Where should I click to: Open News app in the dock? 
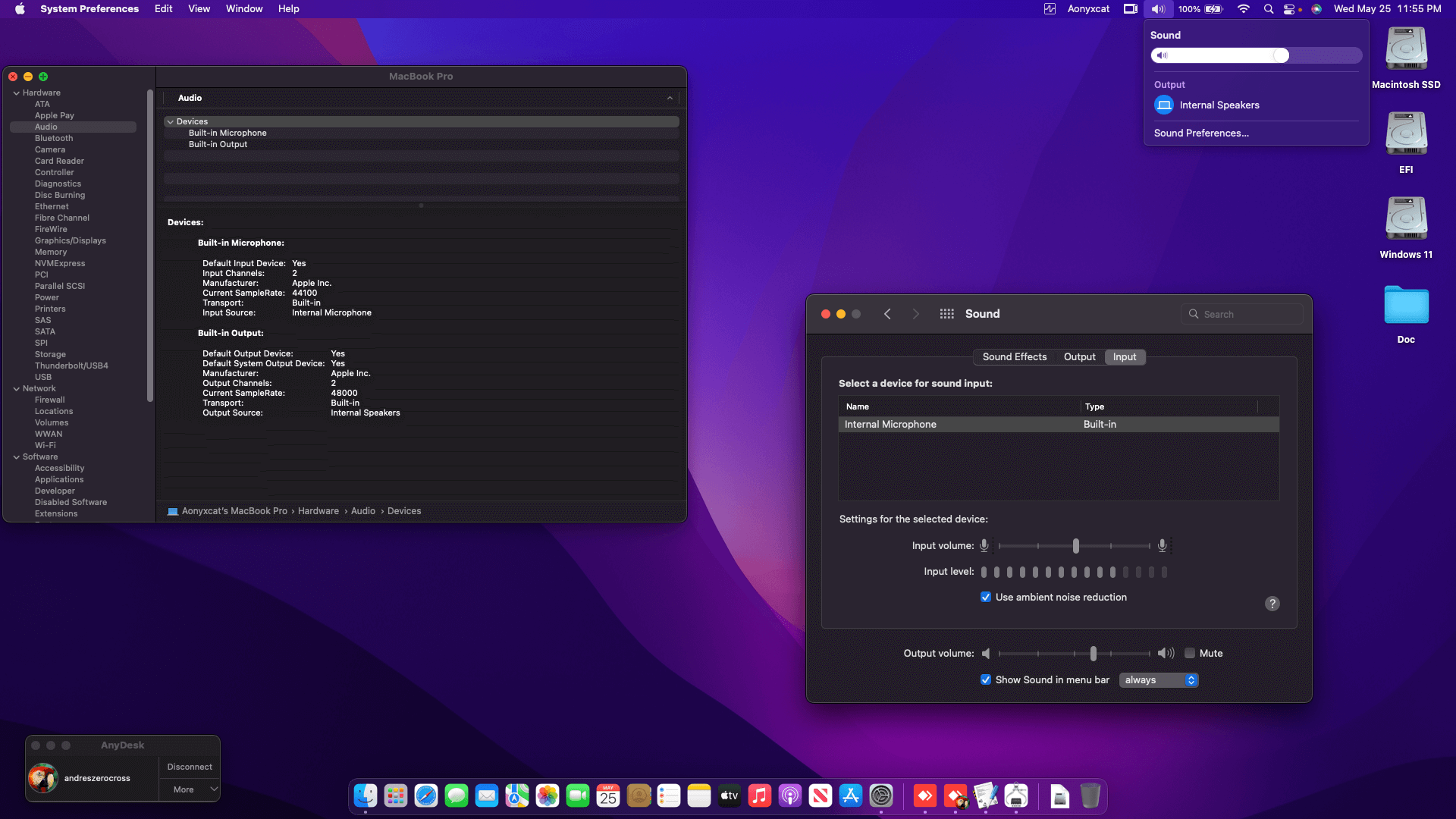point(821,795)
